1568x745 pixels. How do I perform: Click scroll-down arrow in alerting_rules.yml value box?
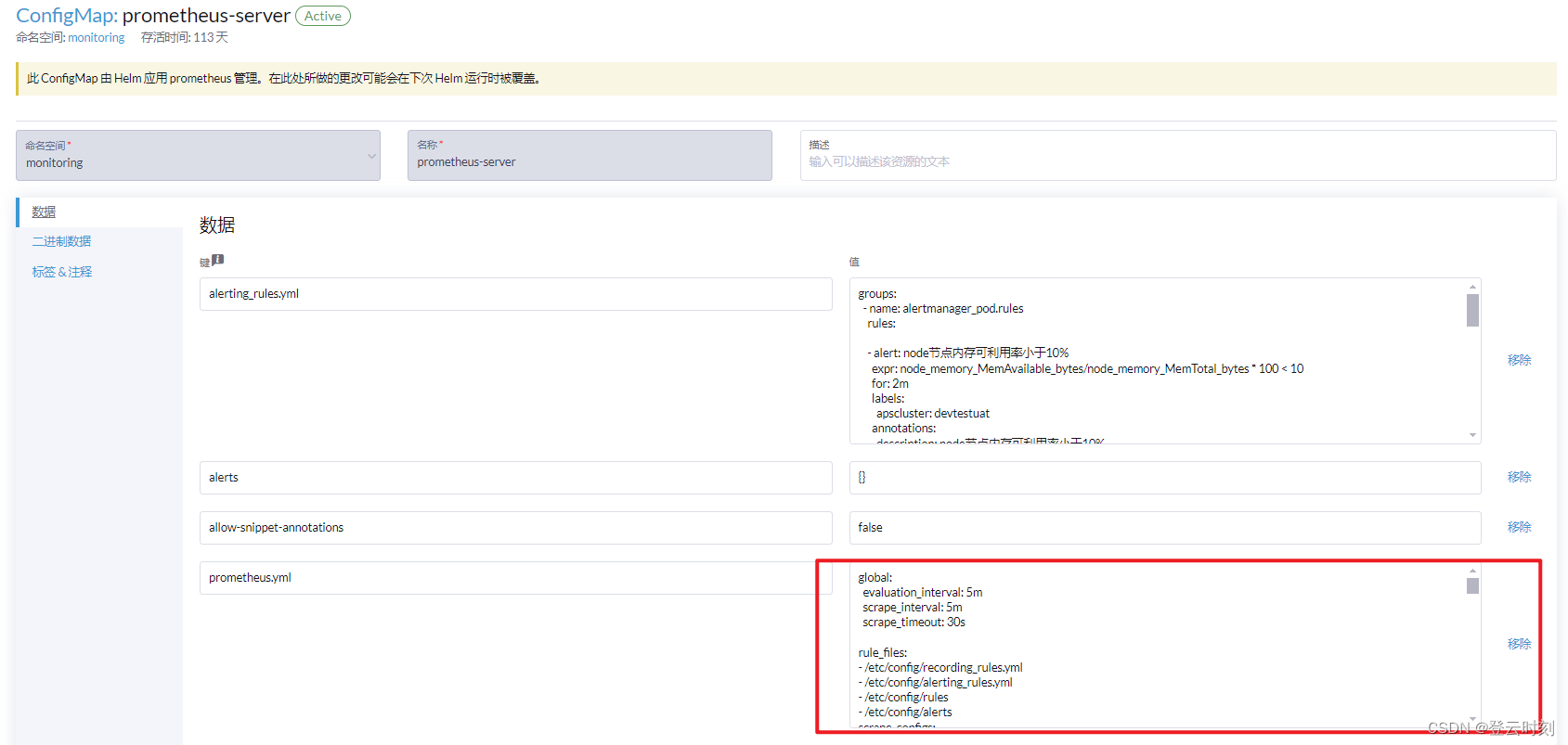point(1472,435)
